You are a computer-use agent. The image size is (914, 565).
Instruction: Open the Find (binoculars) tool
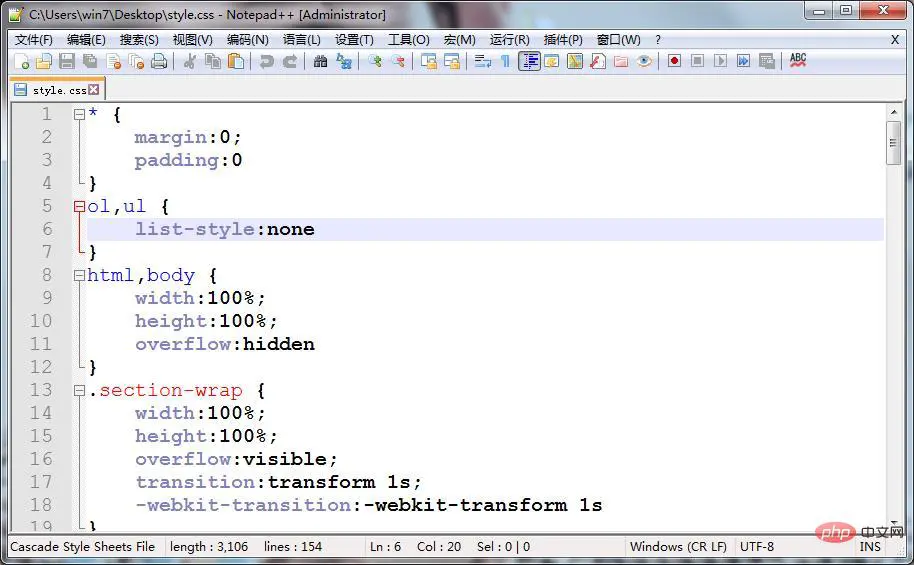[320, 62]
